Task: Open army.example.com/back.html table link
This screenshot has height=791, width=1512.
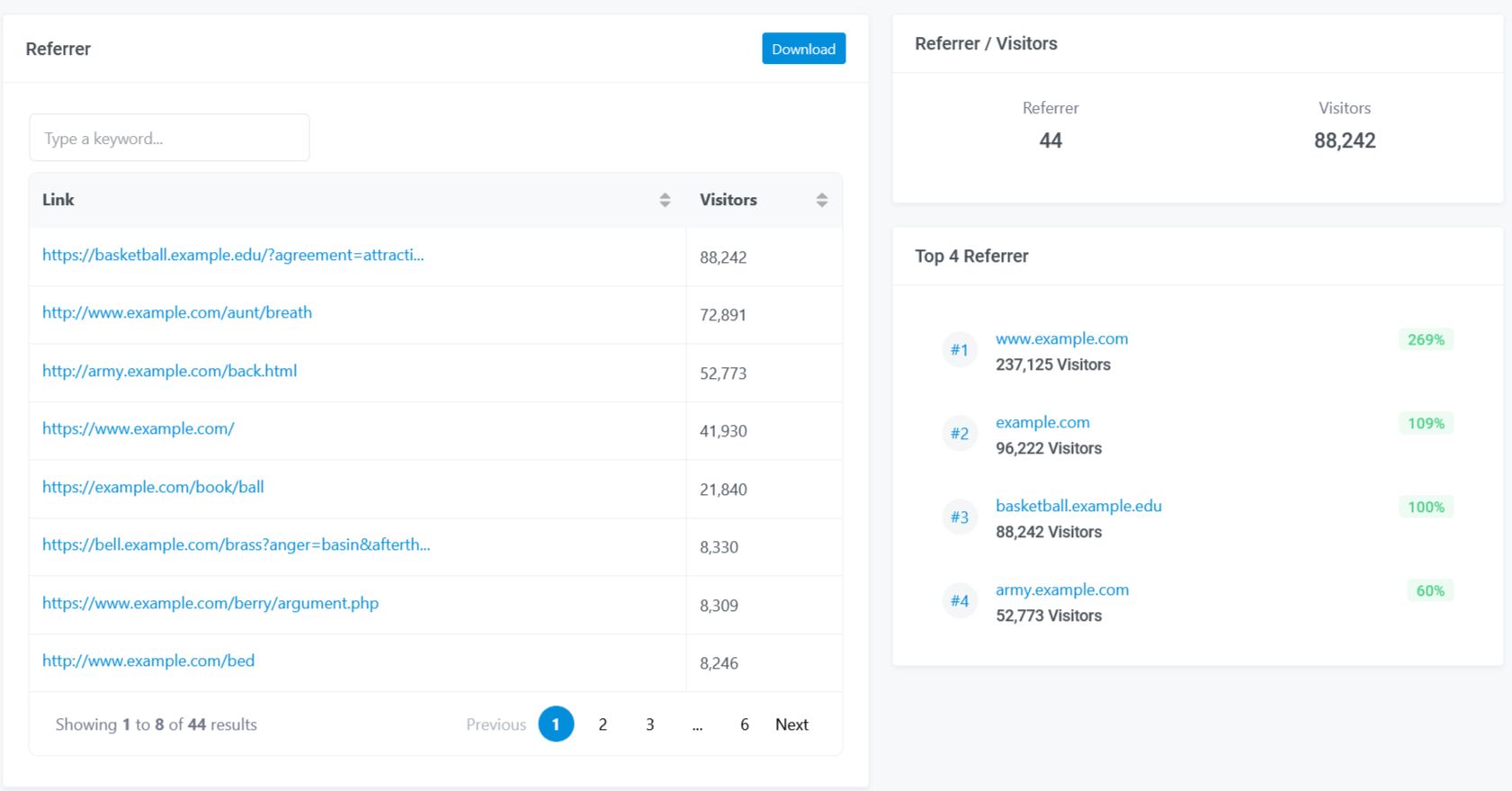Action: pos(169,371)
